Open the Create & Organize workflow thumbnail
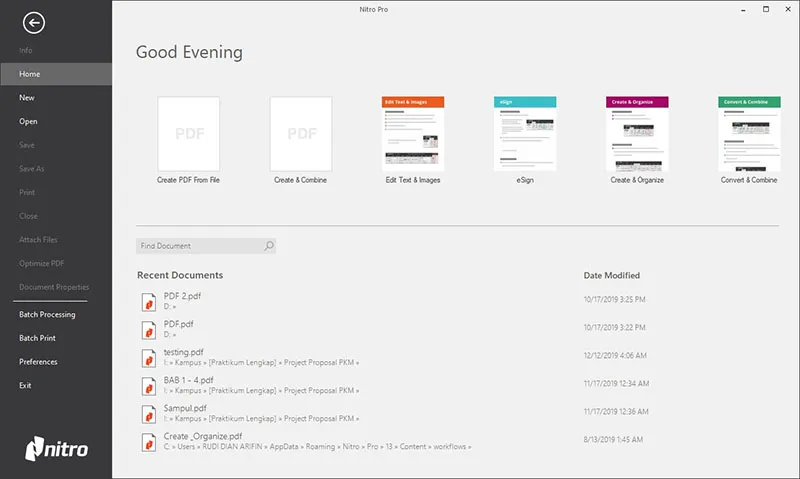 click(637, 134)
